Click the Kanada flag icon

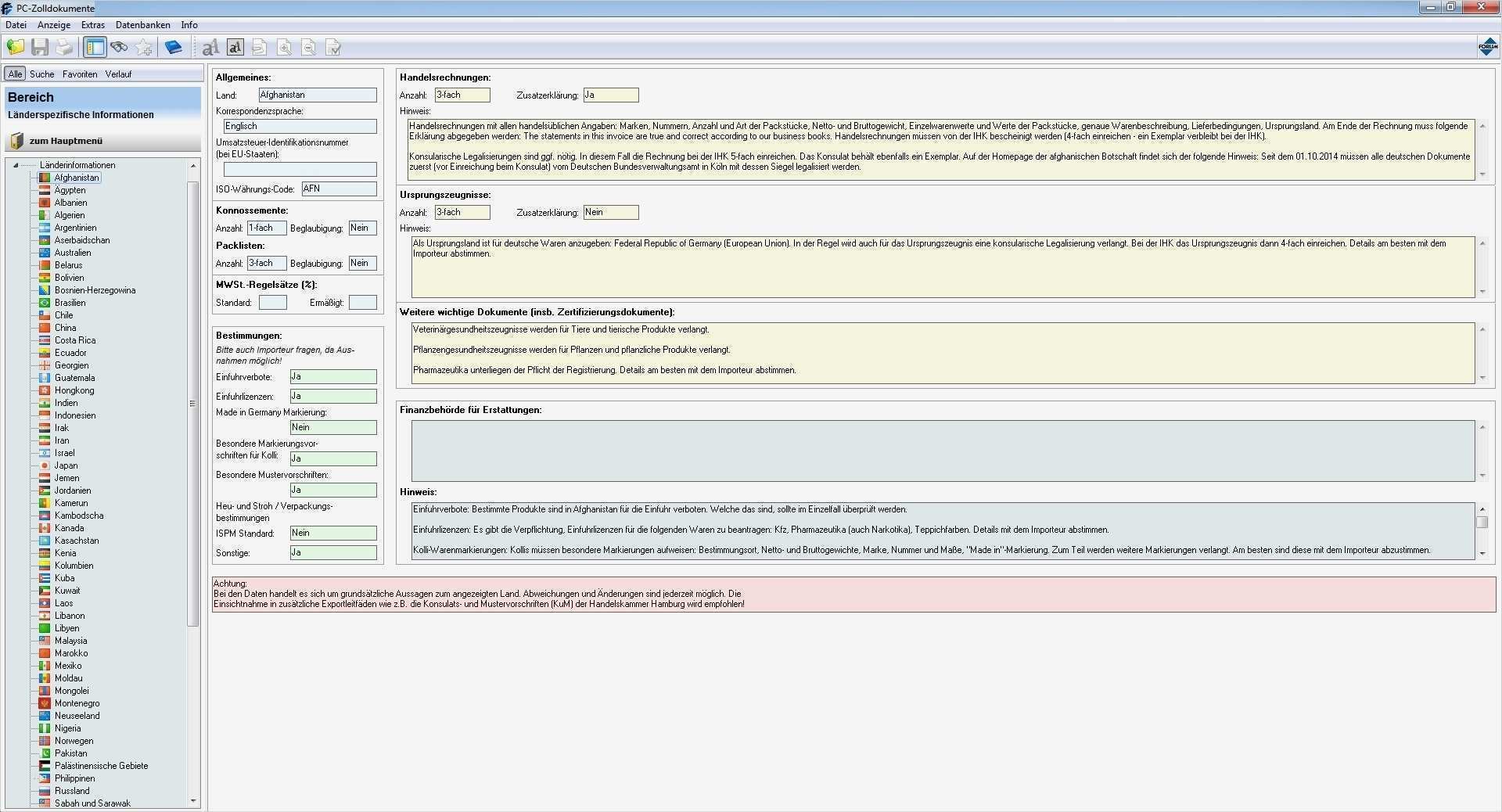45,528
